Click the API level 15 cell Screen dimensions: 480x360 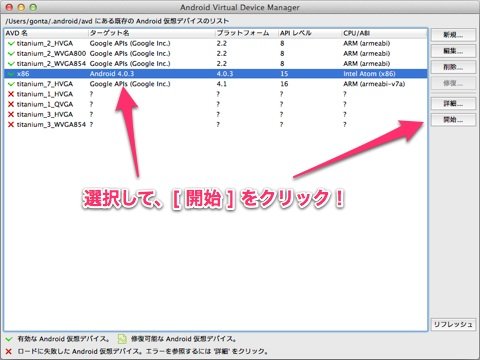pyautogui.click(x=284, y=74)
